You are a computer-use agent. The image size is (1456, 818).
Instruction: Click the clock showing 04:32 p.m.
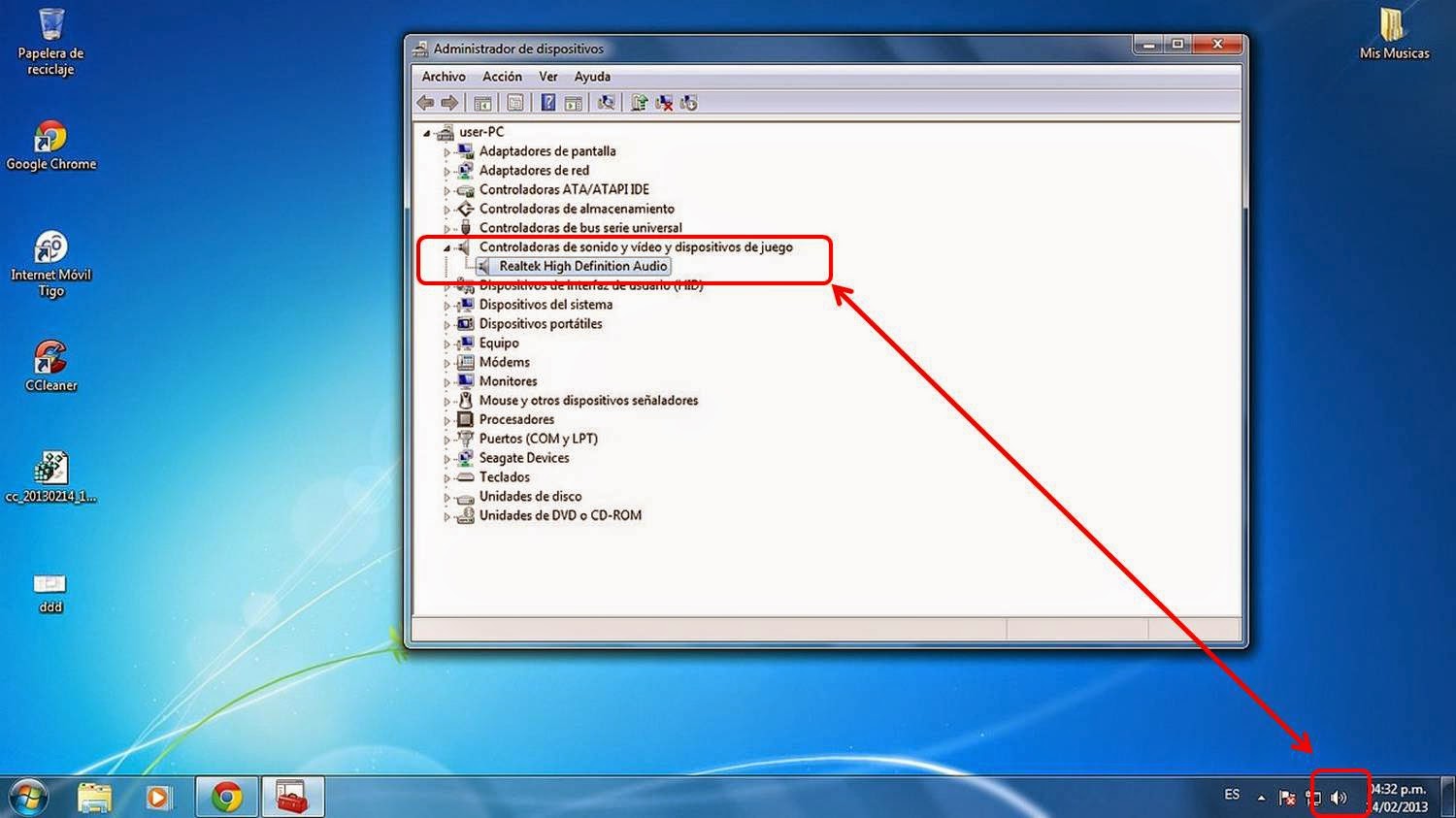1396,798
